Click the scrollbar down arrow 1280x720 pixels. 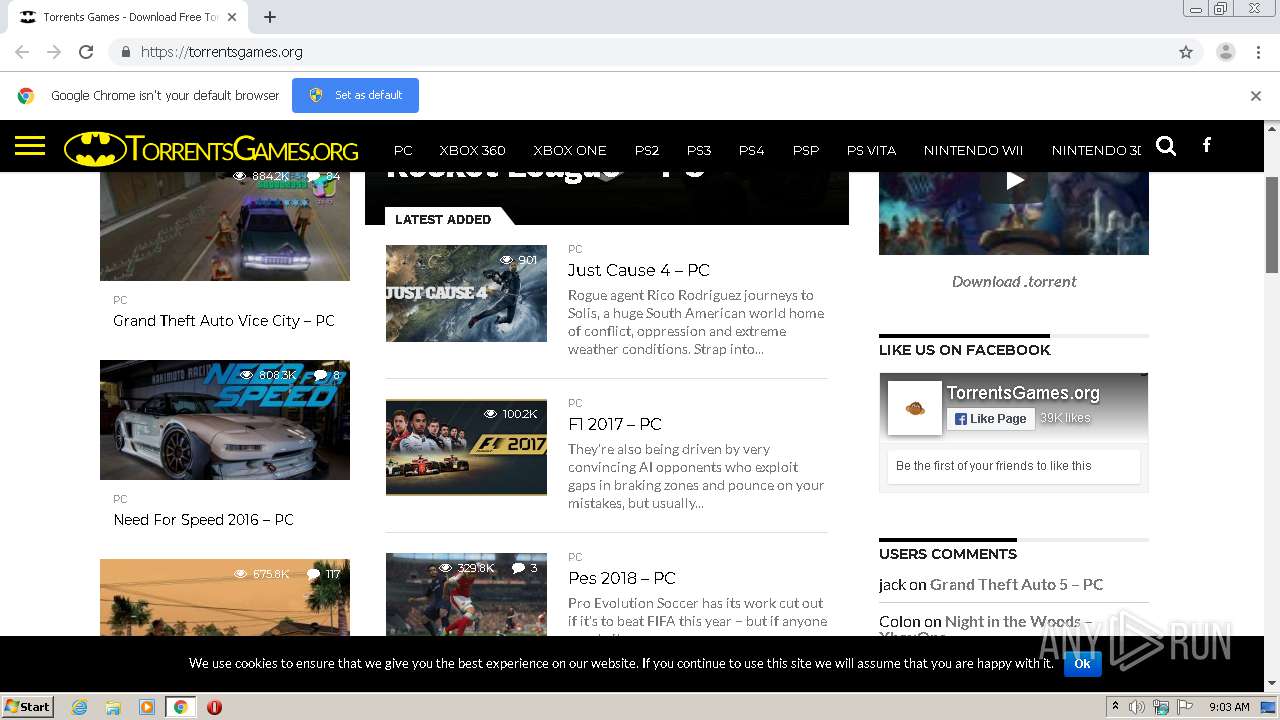point(1272,684)
